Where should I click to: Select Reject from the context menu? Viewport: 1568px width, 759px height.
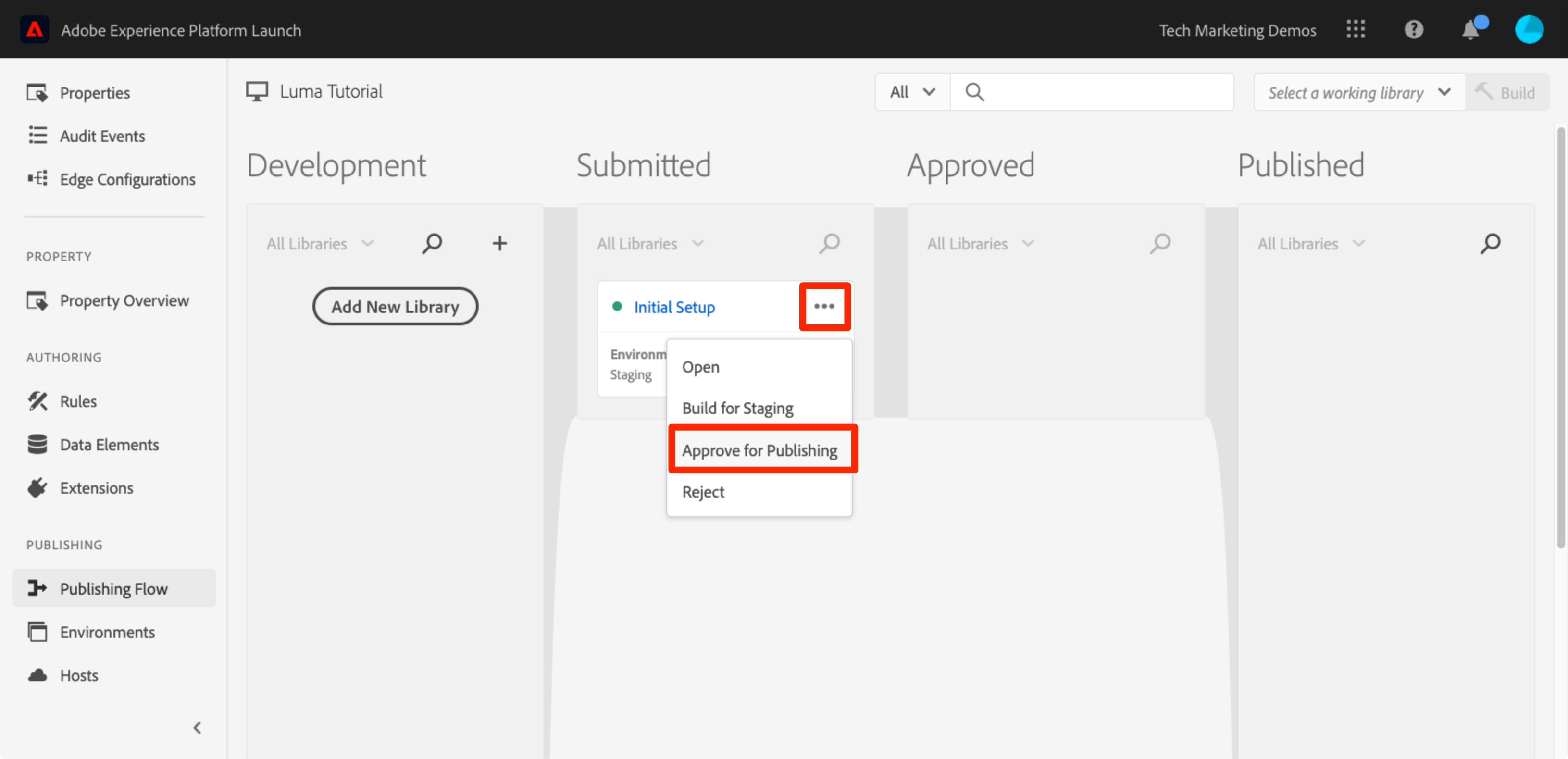703,491
